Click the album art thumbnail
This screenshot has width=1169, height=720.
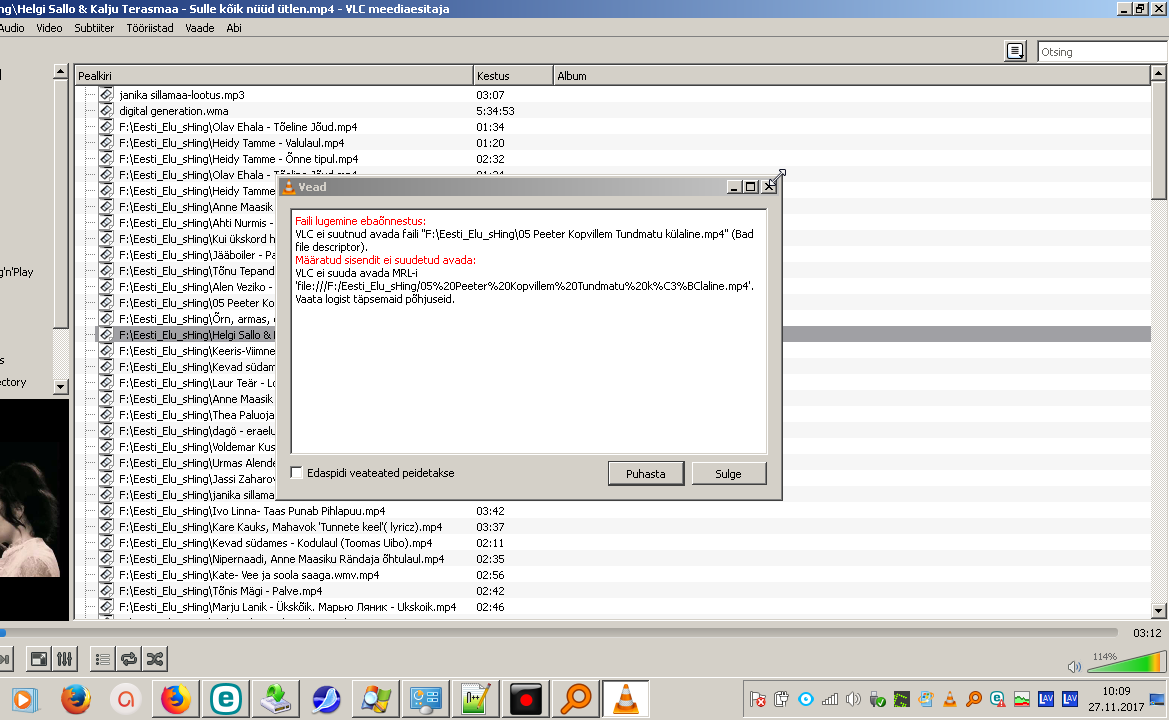34,509
